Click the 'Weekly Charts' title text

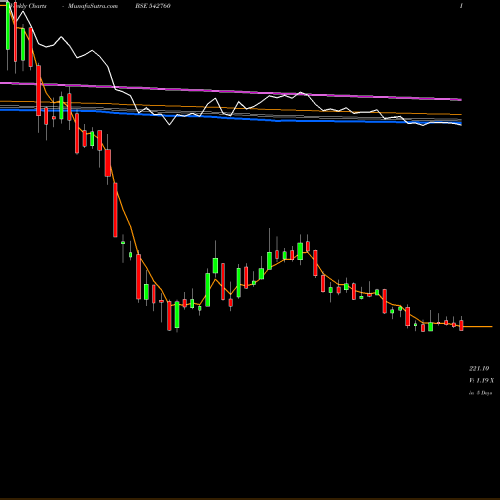27,6
